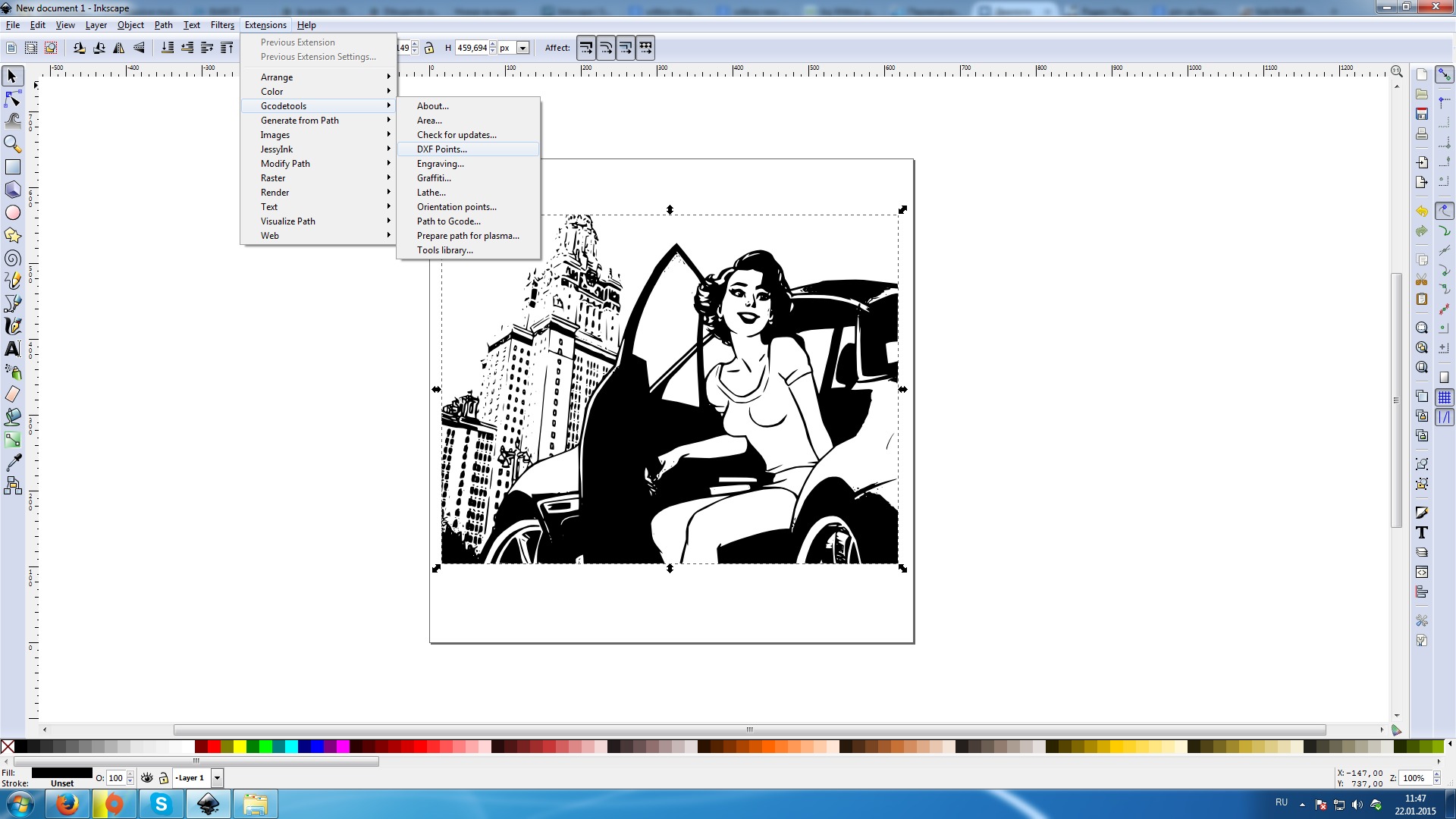Open the DXF Points extension
The width and height of the screenshot is (1456, 819).
click(x=442, y=149)
